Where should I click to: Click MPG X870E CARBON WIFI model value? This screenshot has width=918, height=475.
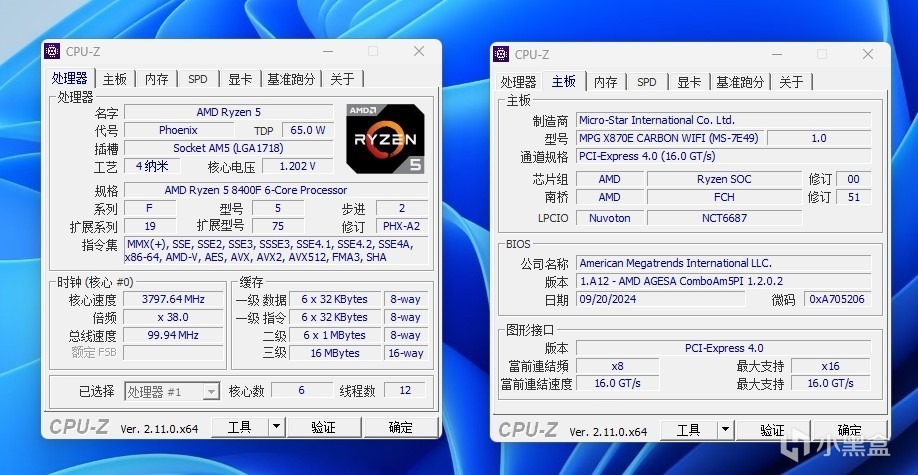coord(669,138)
